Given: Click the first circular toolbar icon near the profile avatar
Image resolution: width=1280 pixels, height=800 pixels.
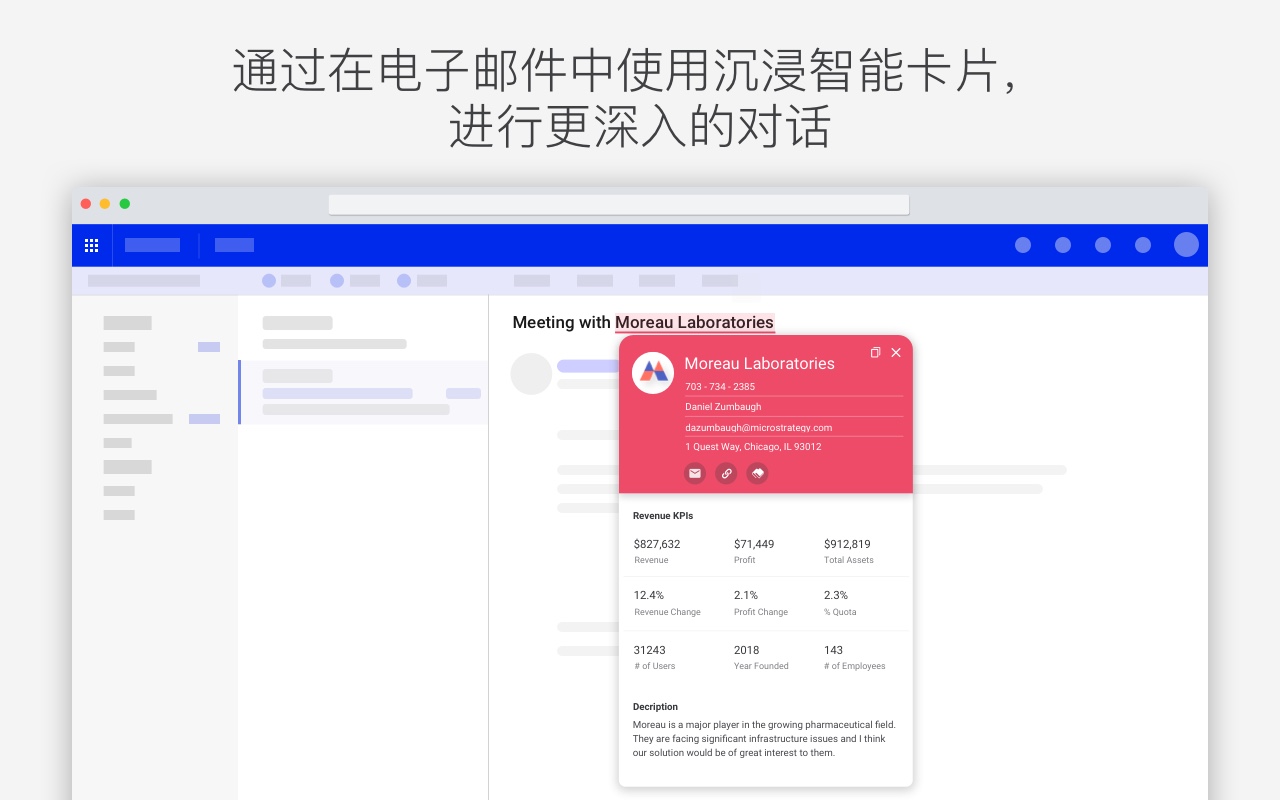Looking at the screenshot, I should coord(1023,244).
